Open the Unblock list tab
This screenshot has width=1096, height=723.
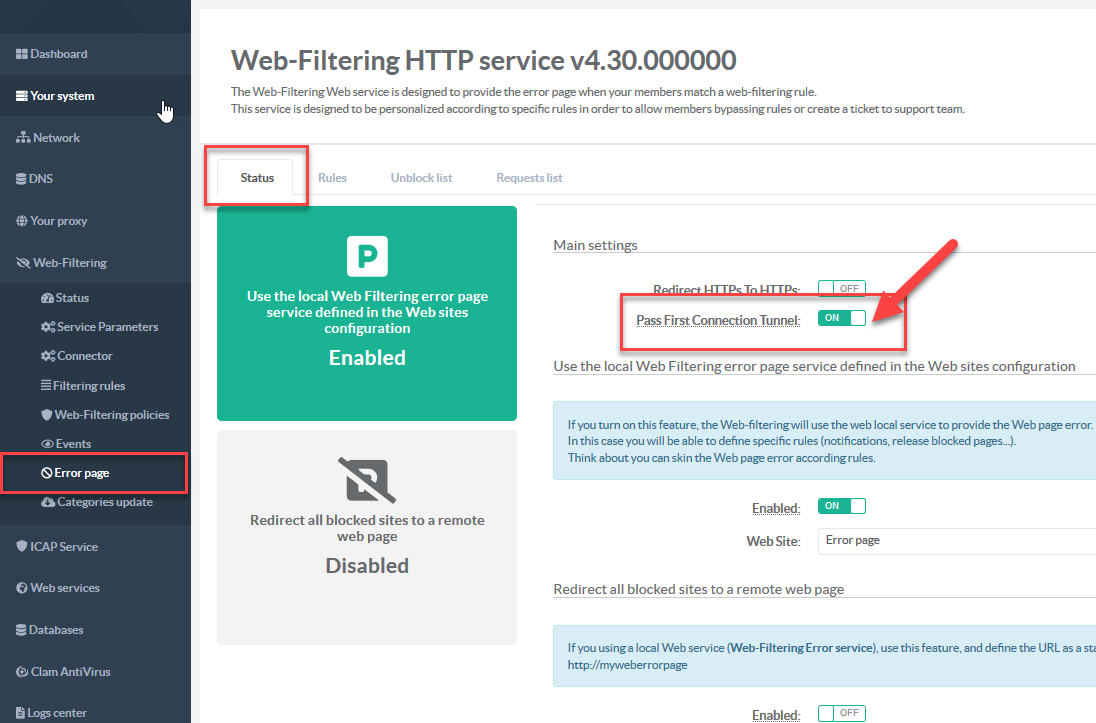pyautogui.click(x=421, y=178)
